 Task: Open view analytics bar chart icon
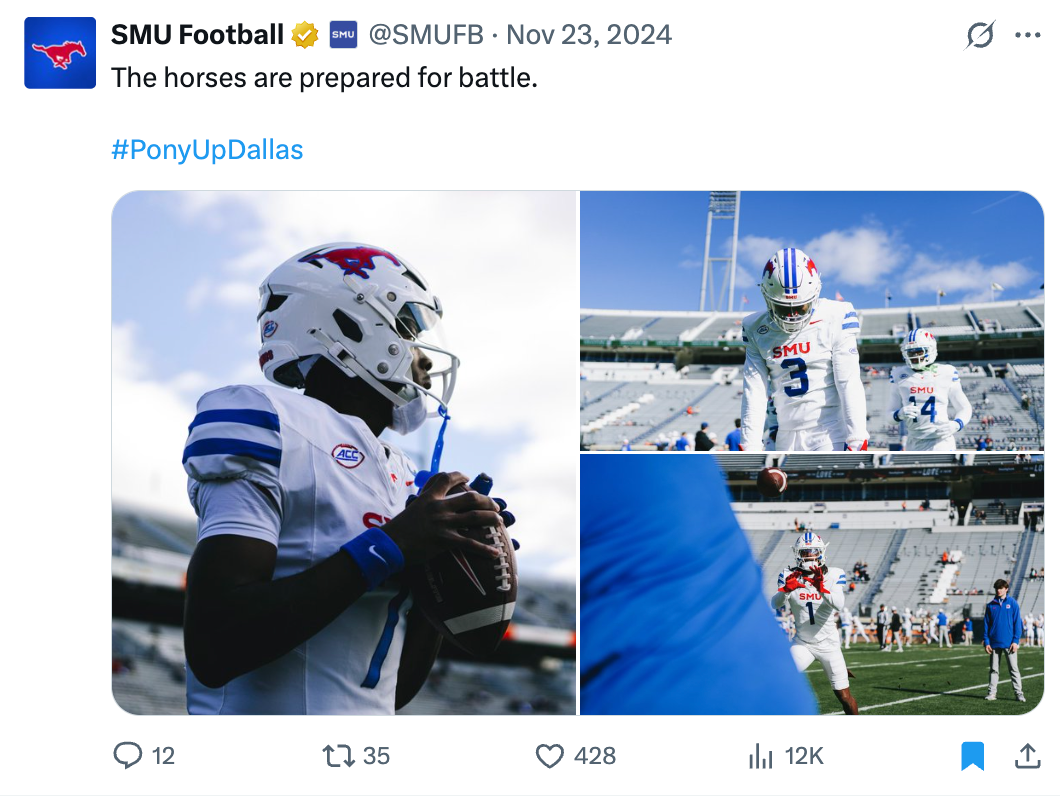(x=762, y=755)
